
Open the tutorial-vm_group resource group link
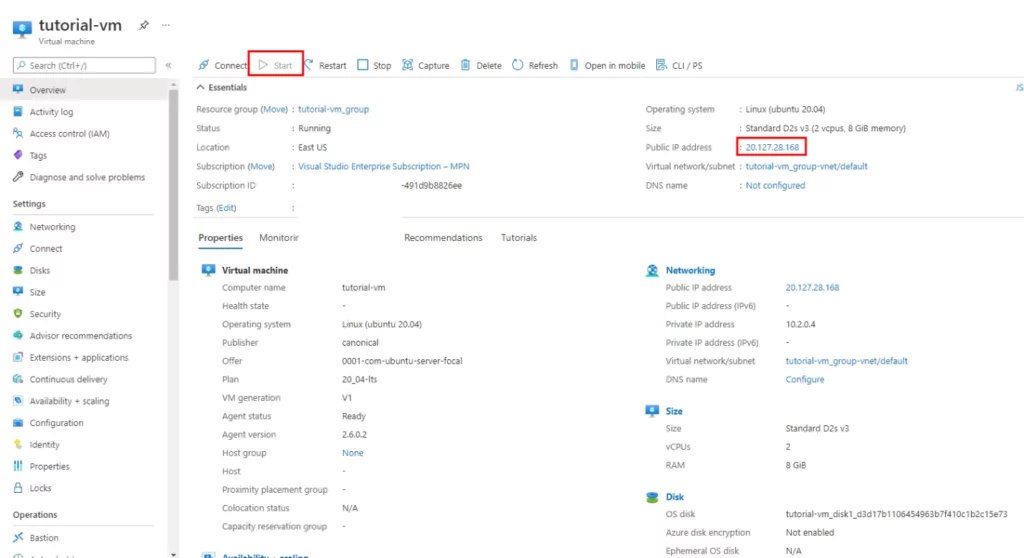tap(334, 109)
